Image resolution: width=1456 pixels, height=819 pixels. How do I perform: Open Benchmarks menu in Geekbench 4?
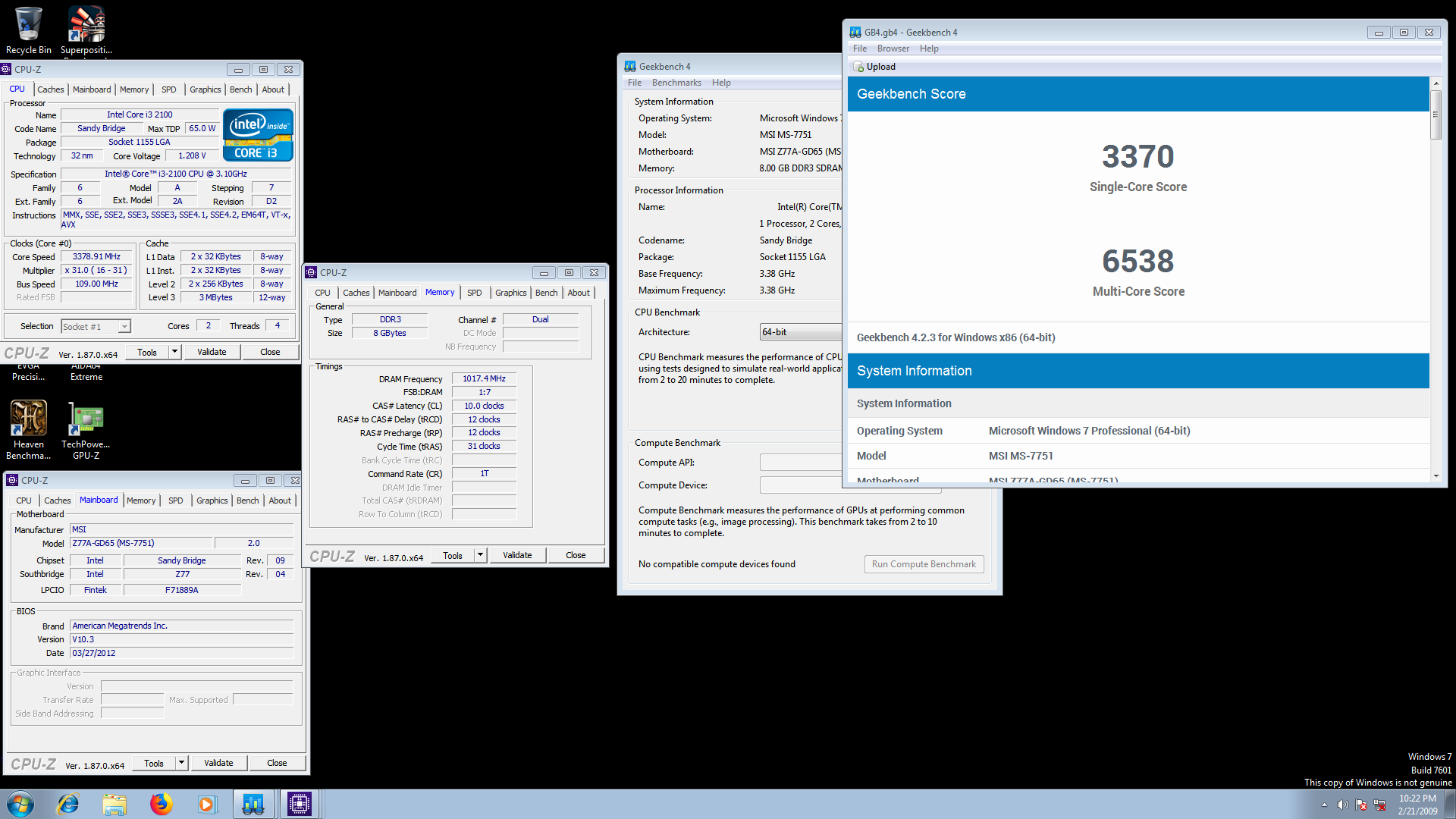pyautogui.click(x=676, y=83)
